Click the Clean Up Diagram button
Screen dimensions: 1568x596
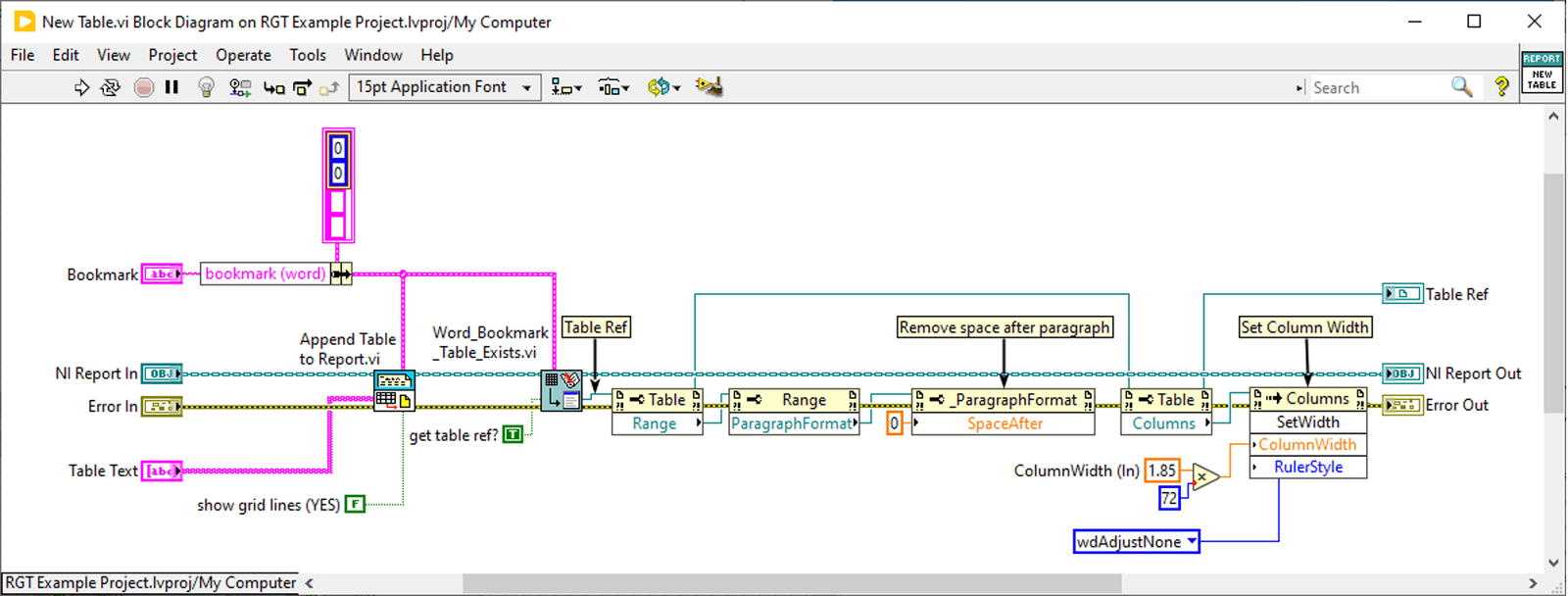click(x=709, y=87)
